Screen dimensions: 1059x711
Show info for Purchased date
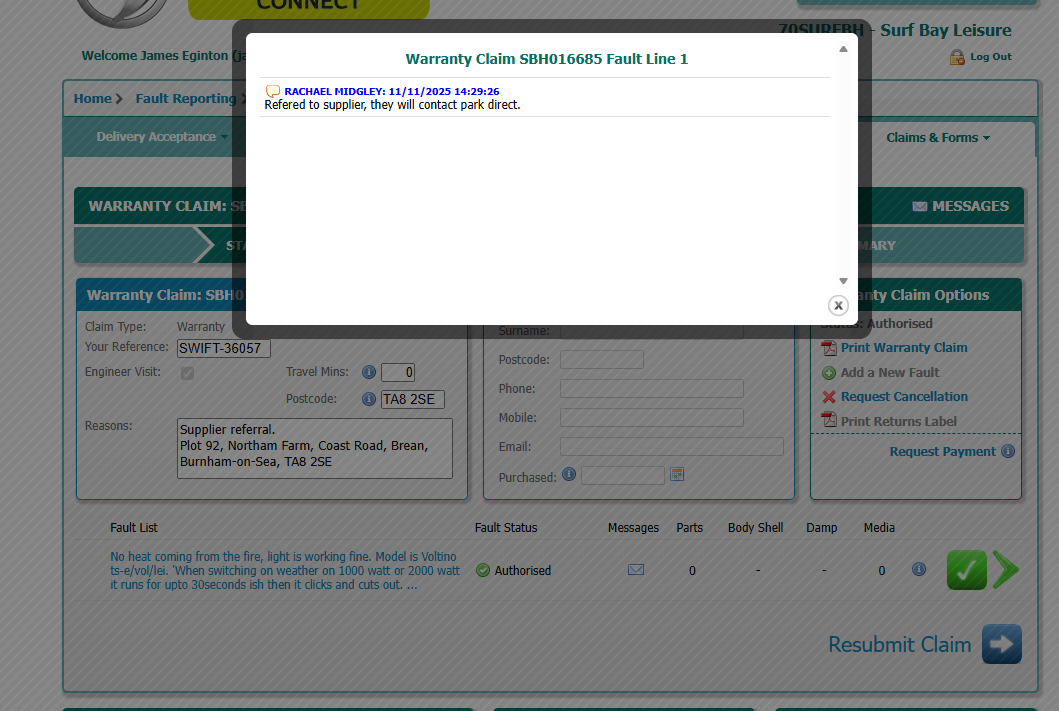point(569,475)
